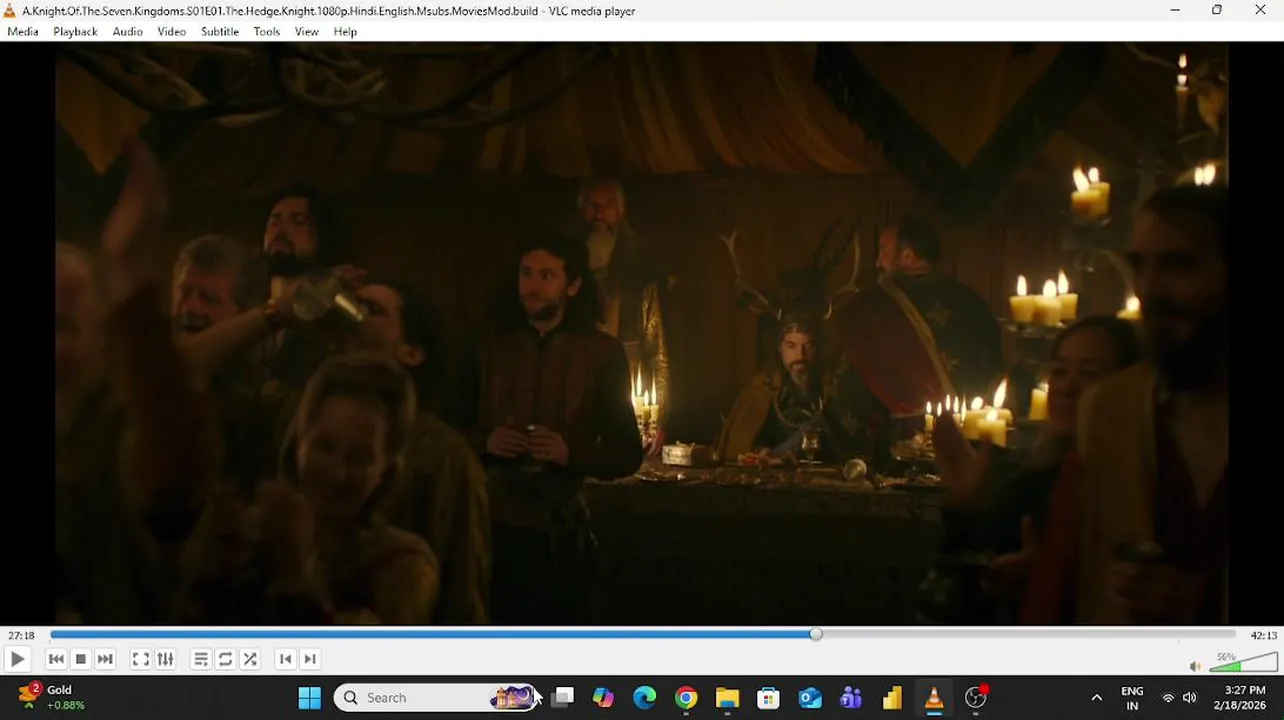Open the Playback menu
Image resolution: width=1284 pixels, height=720 pixels.
[x=75, y=32]
